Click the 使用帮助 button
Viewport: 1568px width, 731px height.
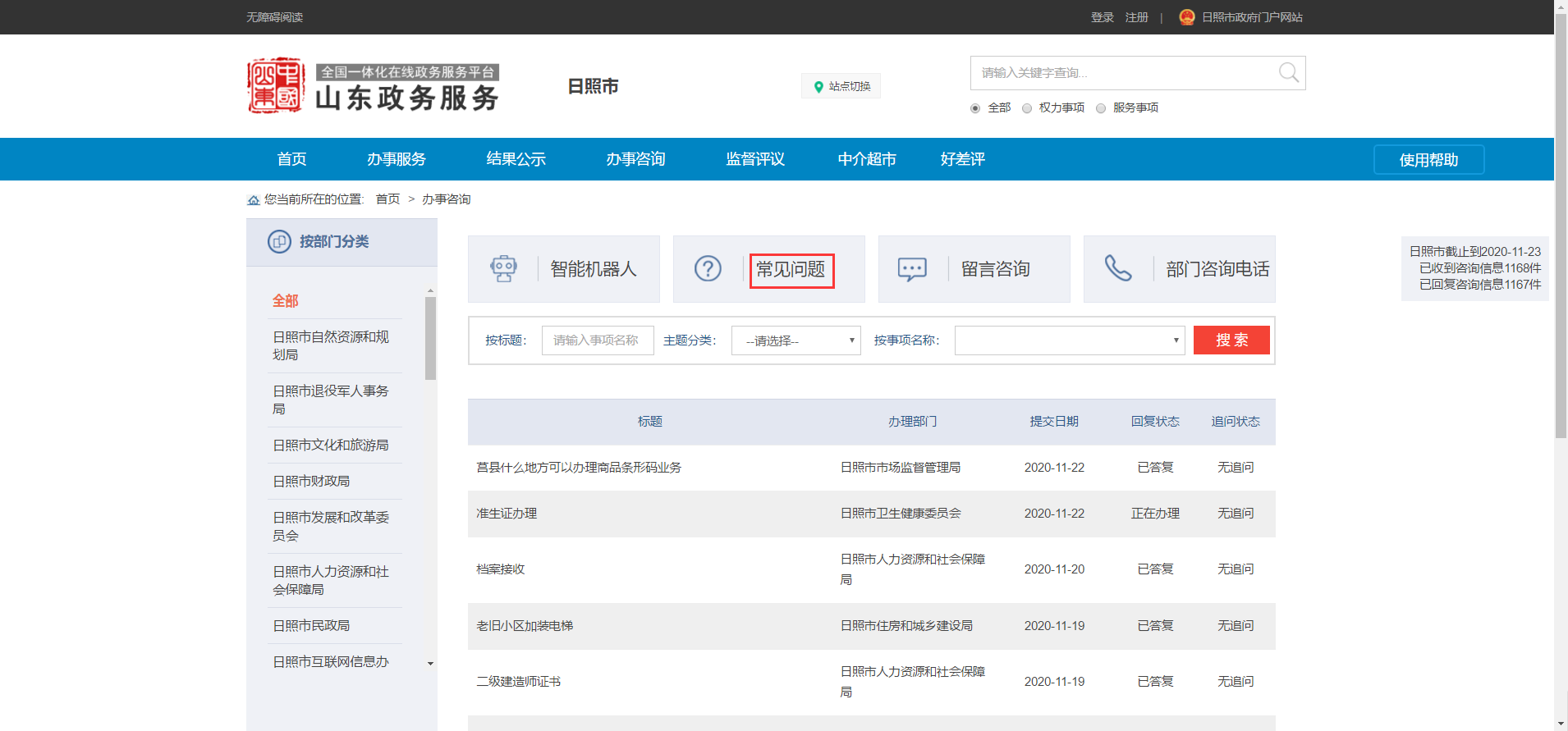(1428, 160)
